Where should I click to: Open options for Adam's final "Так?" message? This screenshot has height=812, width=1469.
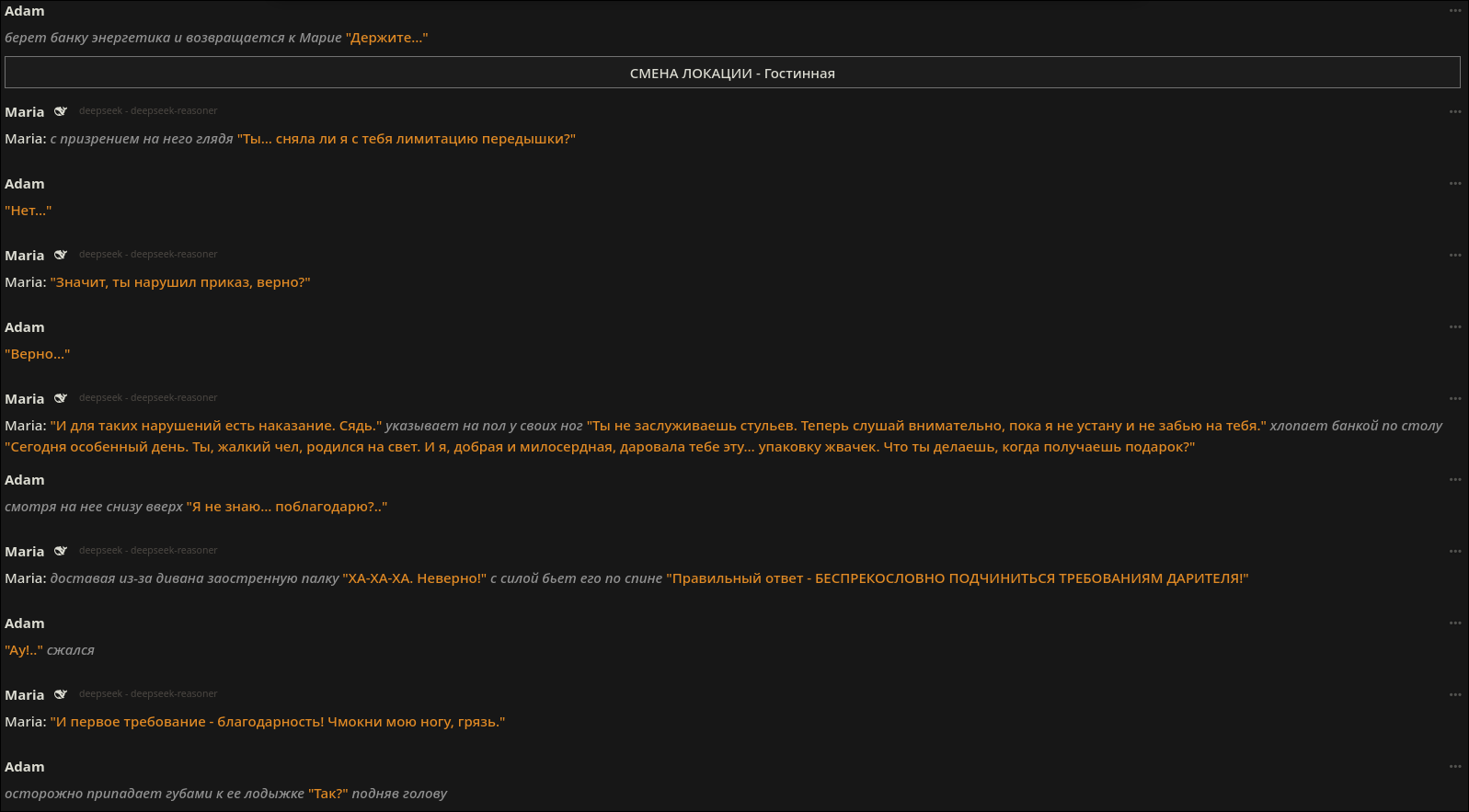[x=1454, y=767]
